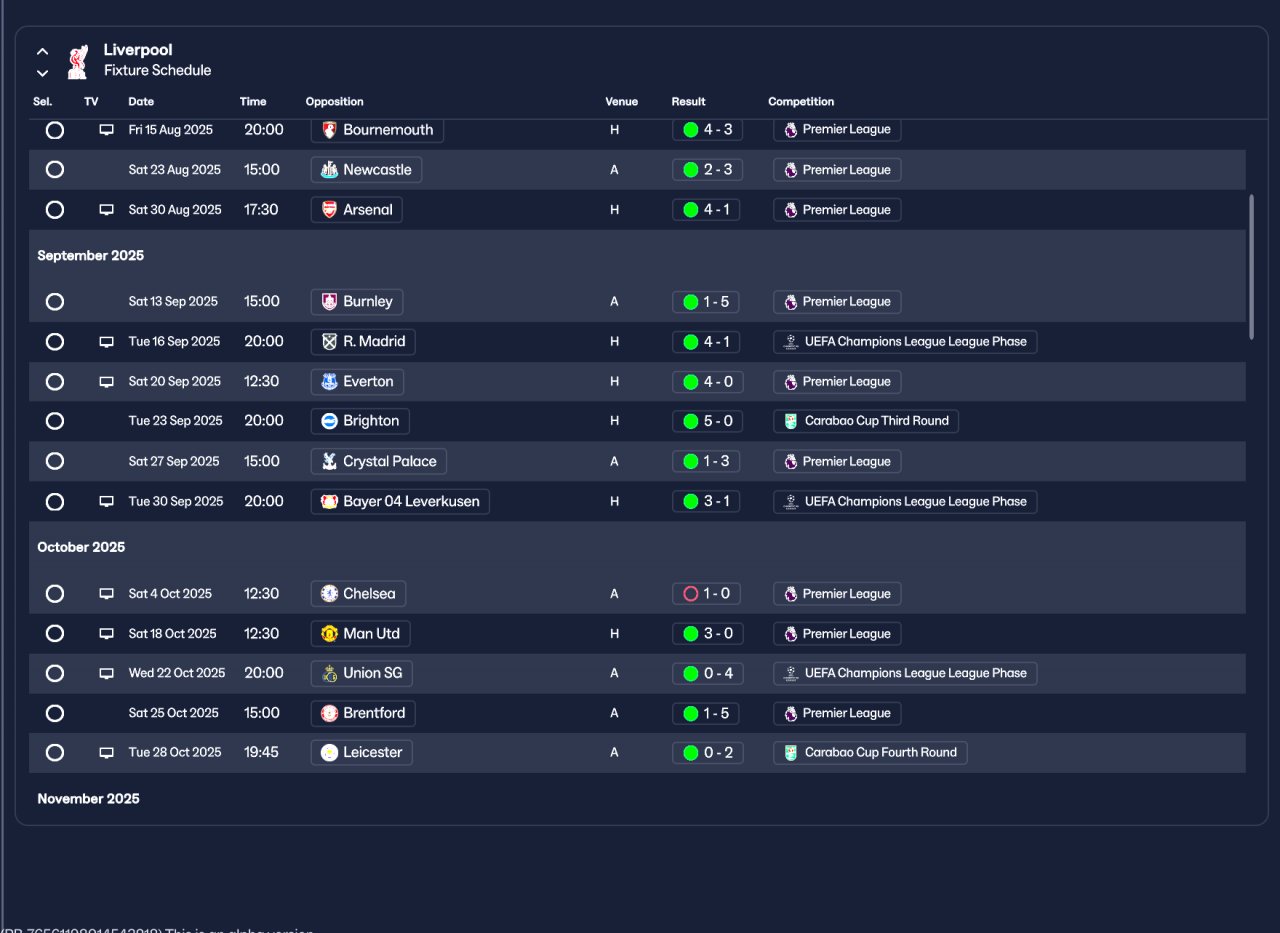This screenshot has width=1280, height=933.
Task: Click the up chevron beside Liverpool header
Action: click(x=42, y=51)
